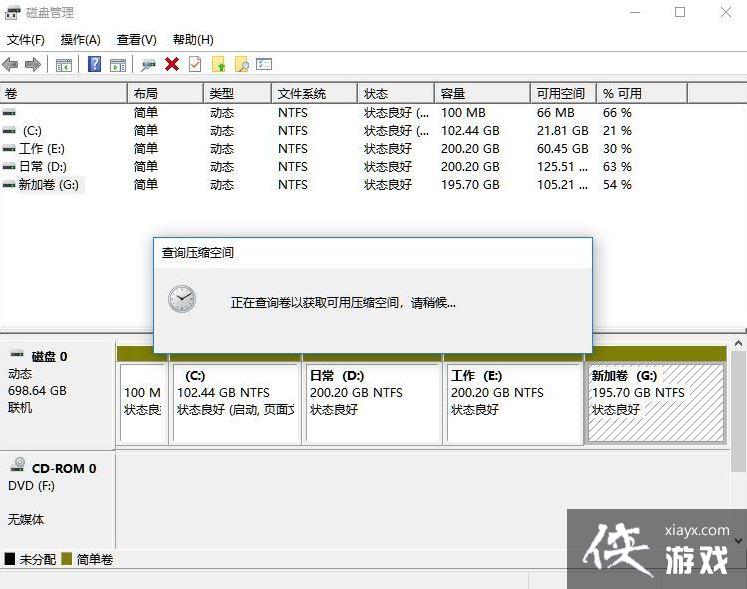Click drive icon of the 新加卷 (G:) row
The width and height of the screenshot is (747, 589).
tap(9, 185)
